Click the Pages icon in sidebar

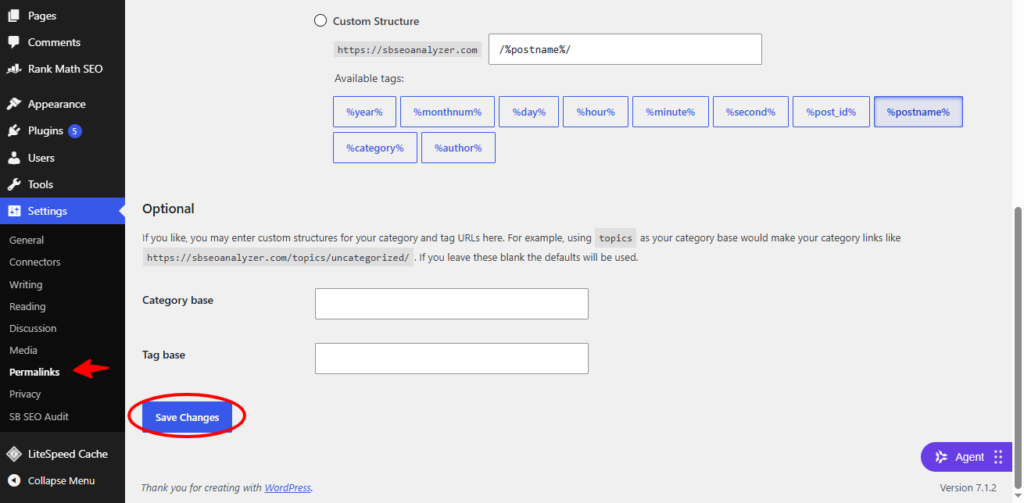(x=14, y=16)
